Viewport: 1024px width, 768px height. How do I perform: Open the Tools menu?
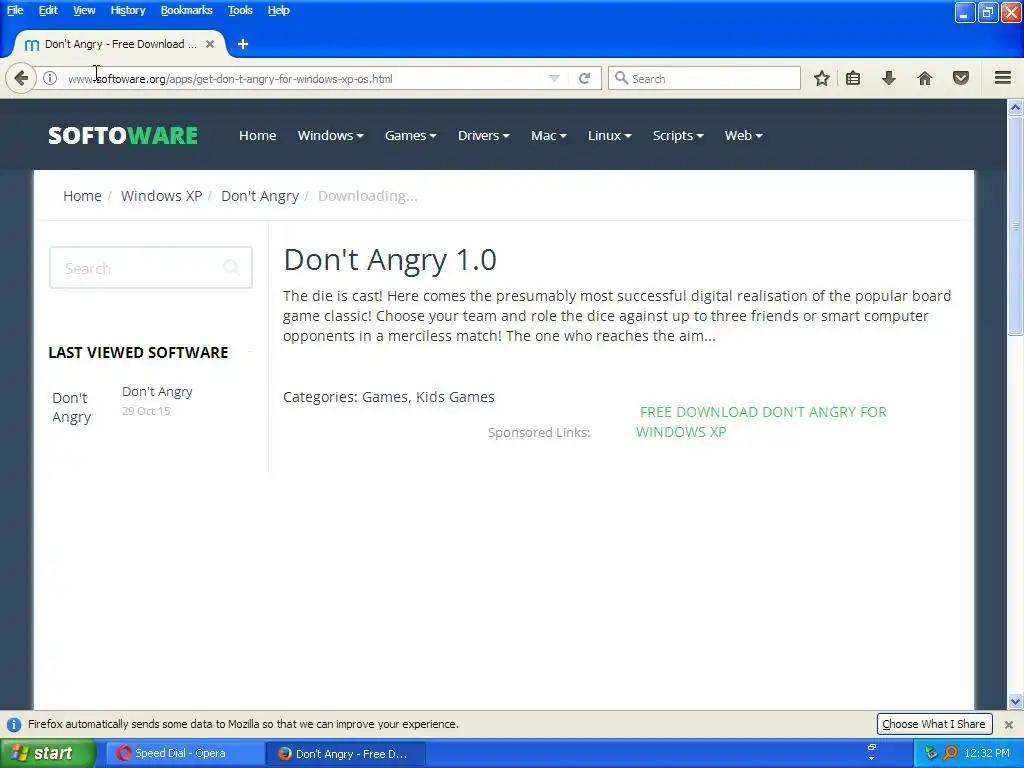click(x=240, y=10)
